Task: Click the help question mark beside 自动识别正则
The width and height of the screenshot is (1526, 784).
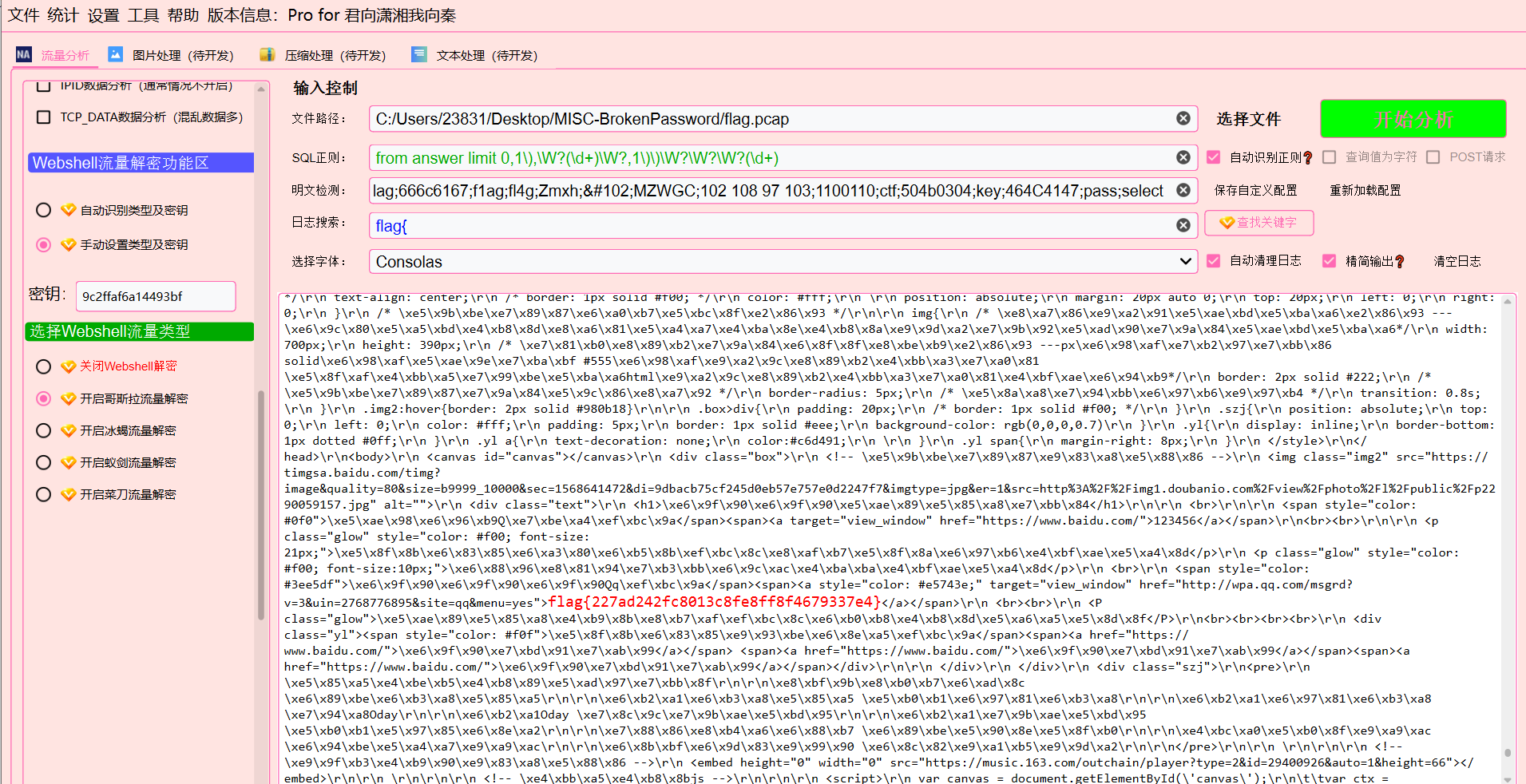Action: click(1307, 158)
